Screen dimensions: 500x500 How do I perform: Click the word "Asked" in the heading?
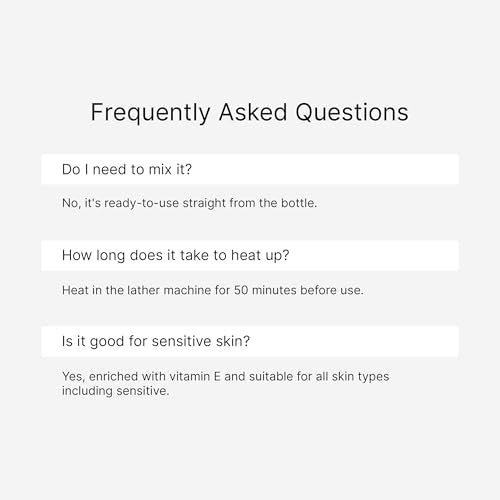(253, 112)
